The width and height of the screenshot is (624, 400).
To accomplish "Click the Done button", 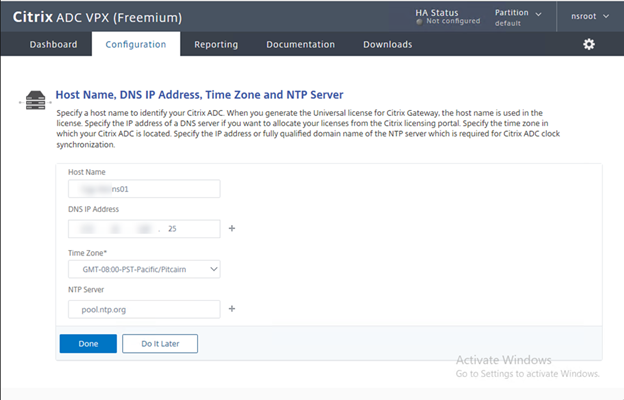I will [x=88, y=343].
